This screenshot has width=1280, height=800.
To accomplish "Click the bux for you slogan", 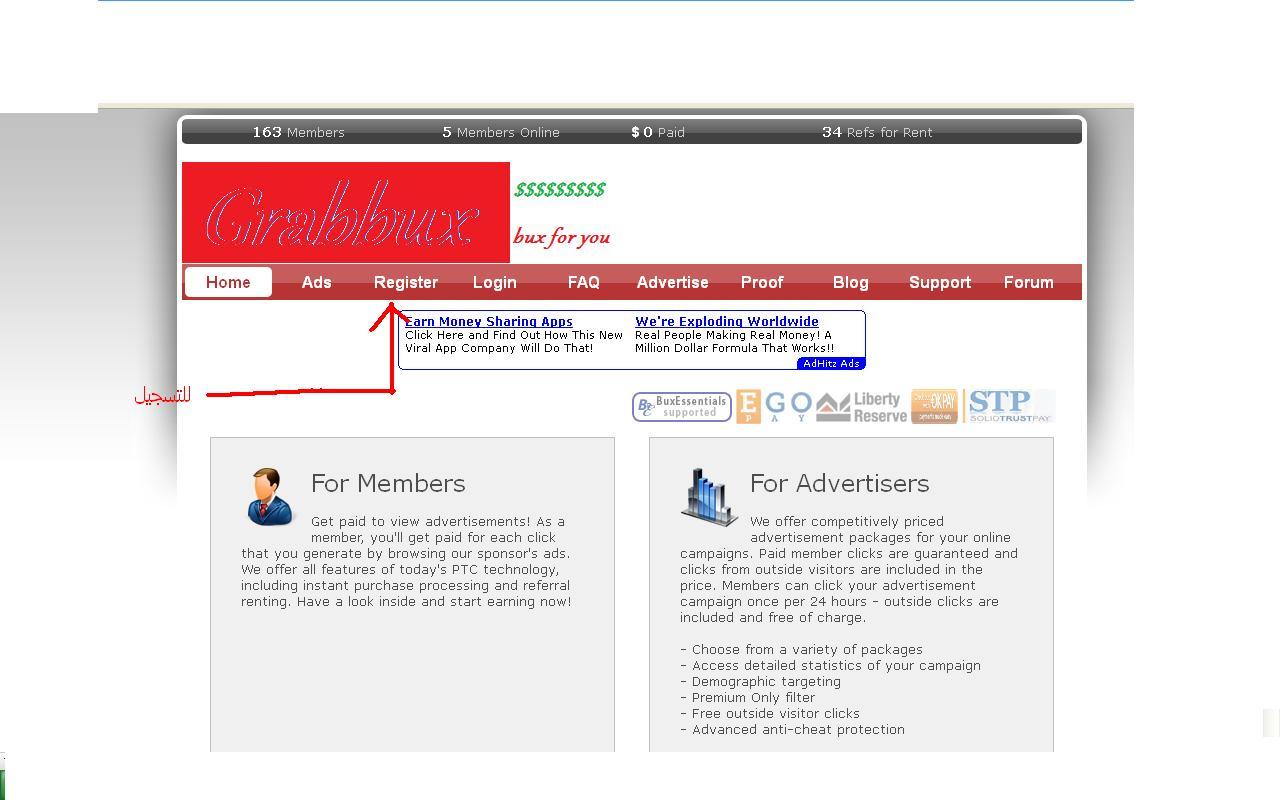I will point(562,237).
